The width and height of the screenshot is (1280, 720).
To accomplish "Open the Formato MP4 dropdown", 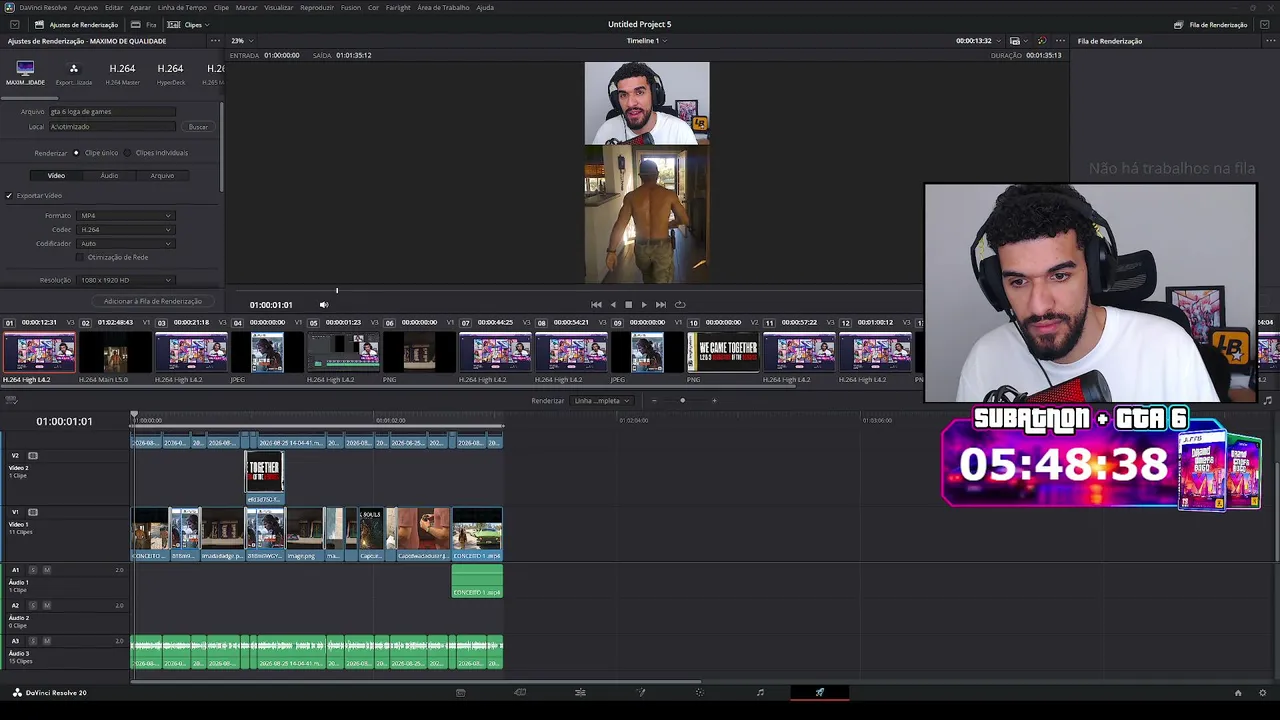I will (x=126, y=216).
